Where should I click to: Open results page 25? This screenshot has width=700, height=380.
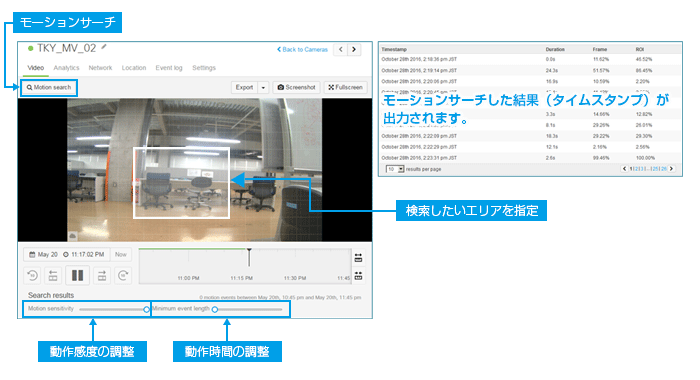click(655, 169)
